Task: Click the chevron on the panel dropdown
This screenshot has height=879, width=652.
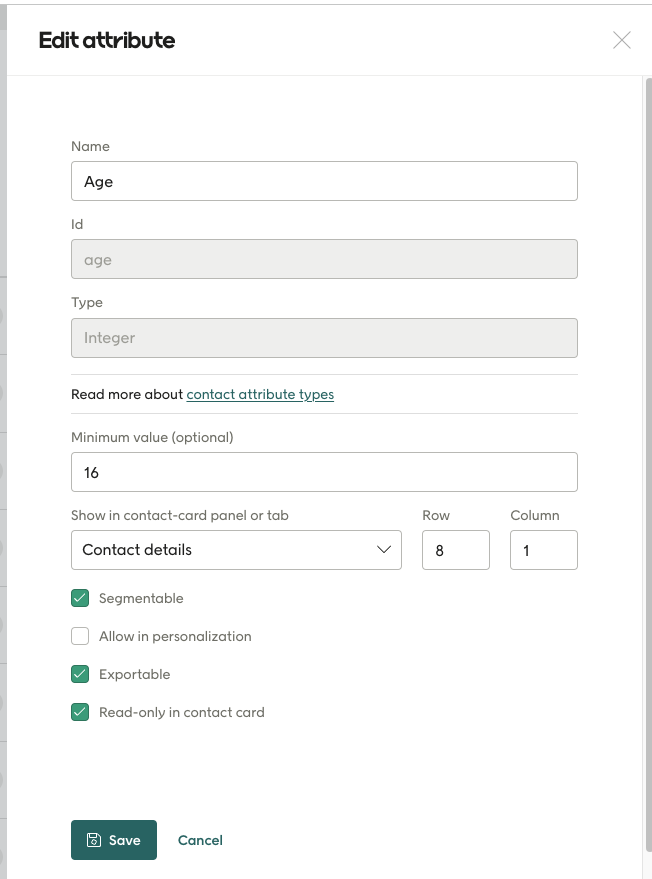Action: click(385, 550)
